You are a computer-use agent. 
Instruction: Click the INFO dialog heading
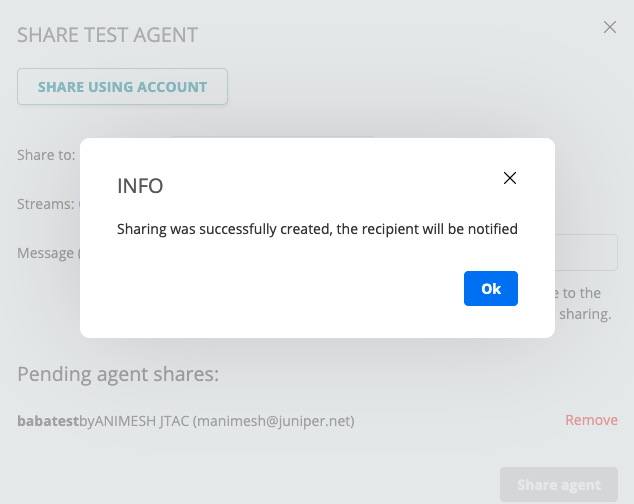(140, 186)
